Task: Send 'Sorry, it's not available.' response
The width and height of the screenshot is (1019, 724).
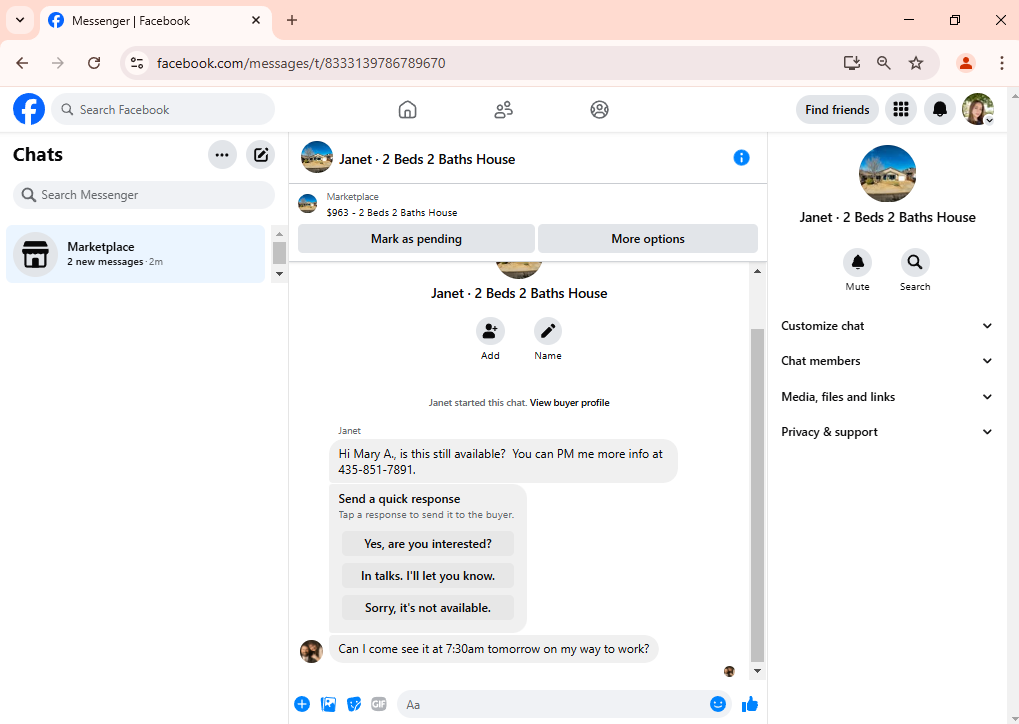Action: tap(428, 608)
